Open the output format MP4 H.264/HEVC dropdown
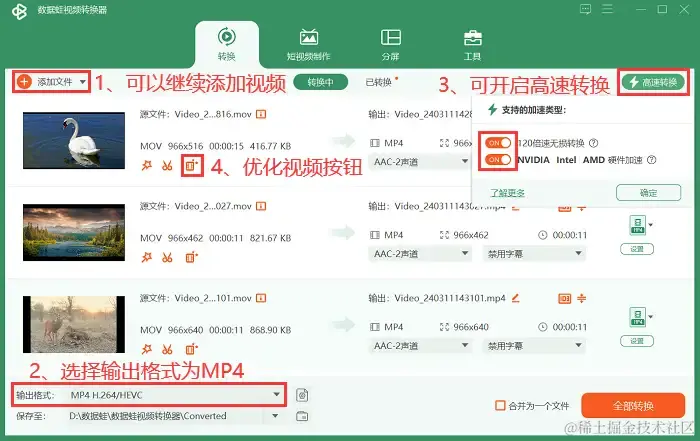The height and width of the screenshot is (441, 700). (x=175, y=395)
